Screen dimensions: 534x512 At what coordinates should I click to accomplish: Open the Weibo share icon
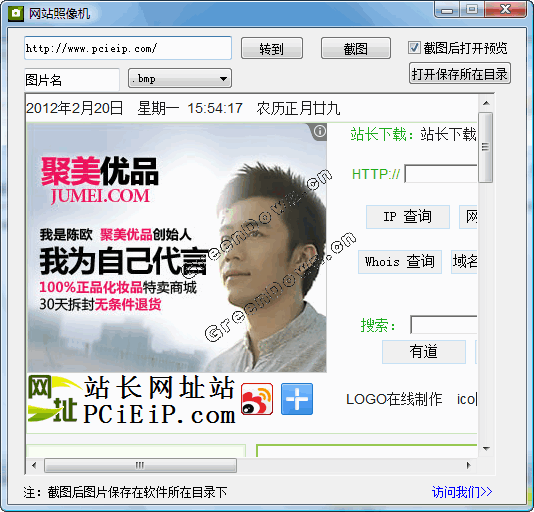point(257,399)
